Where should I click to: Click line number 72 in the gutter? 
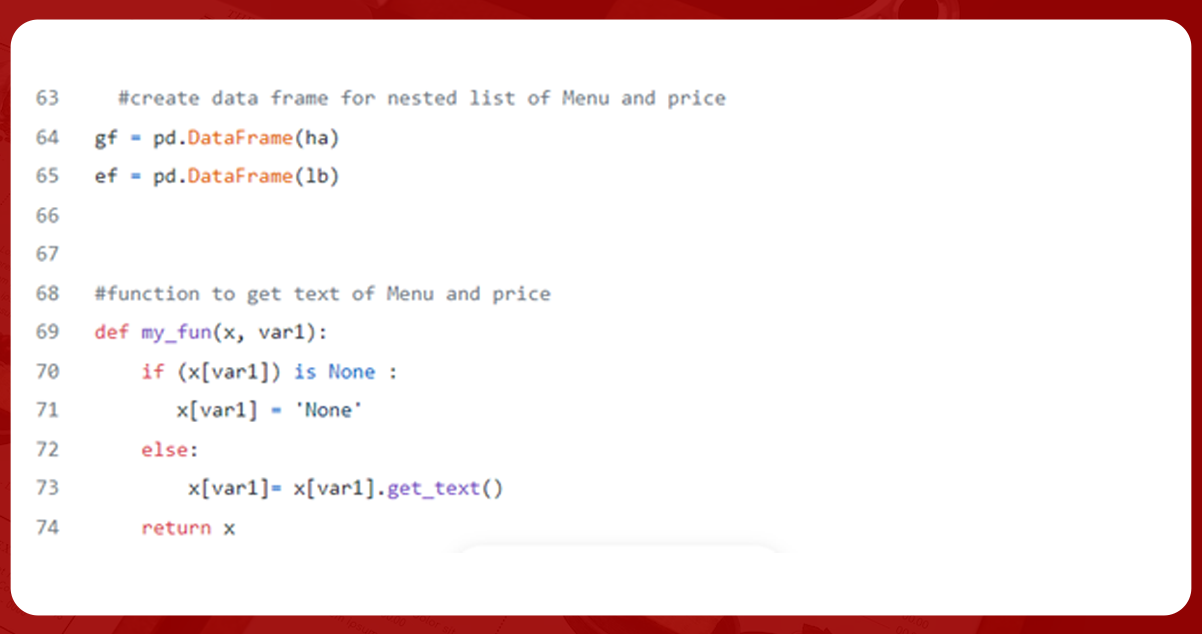(47, 449)
